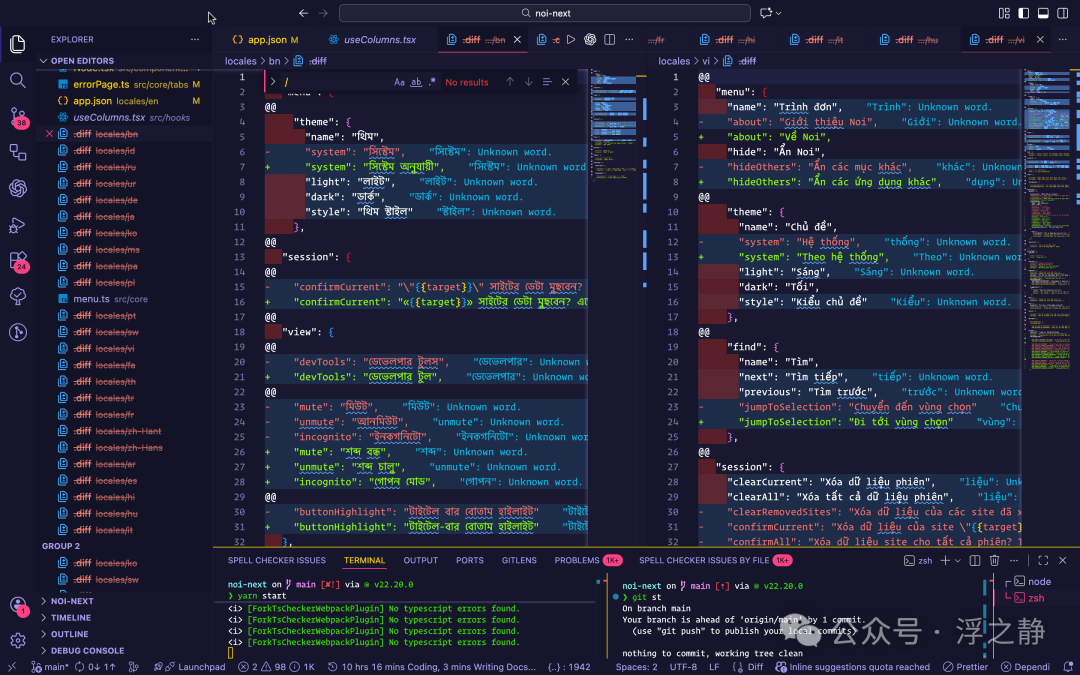This screenshot has height=675, width=1080.
Task: Toggle Match Whole Word in find widget
Action: pos(416,82)
